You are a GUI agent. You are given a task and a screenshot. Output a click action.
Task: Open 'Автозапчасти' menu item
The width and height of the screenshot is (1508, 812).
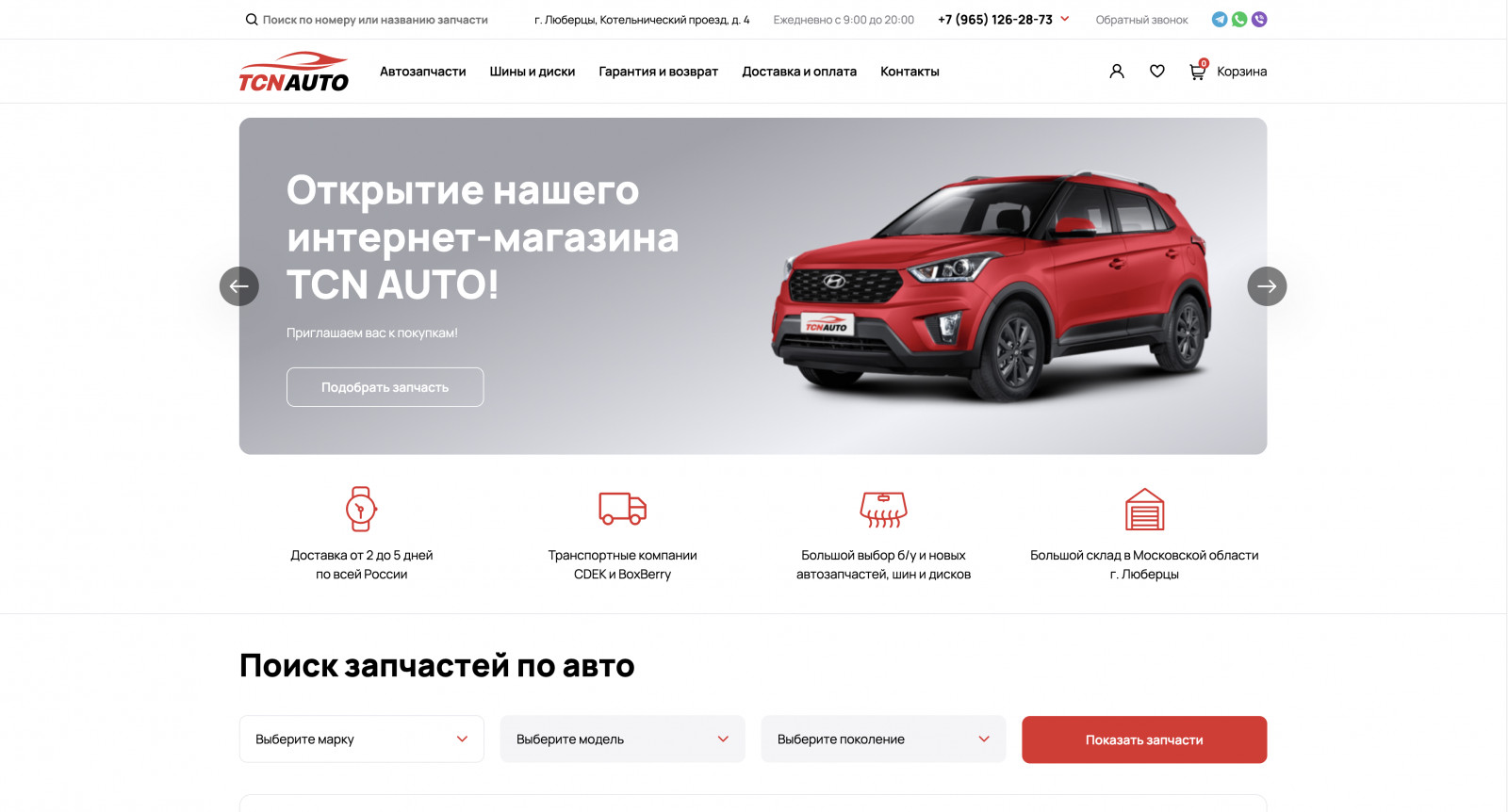423,72
